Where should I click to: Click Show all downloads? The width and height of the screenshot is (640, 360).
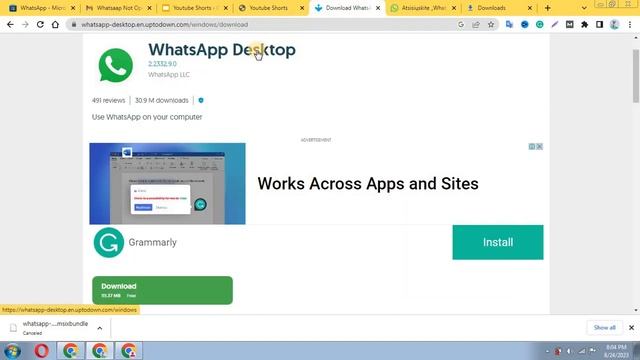(604, 328)
